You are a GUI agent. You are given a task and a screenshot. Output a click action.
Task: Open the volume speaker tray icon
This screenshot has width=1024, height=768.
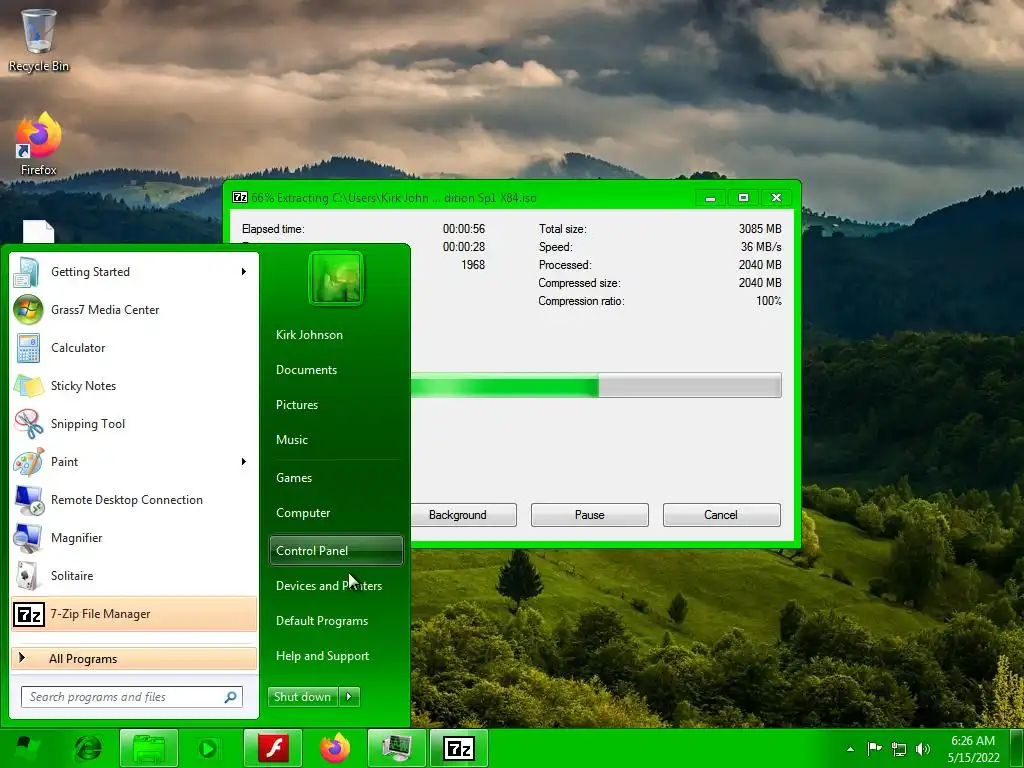[x=923, y=749]
